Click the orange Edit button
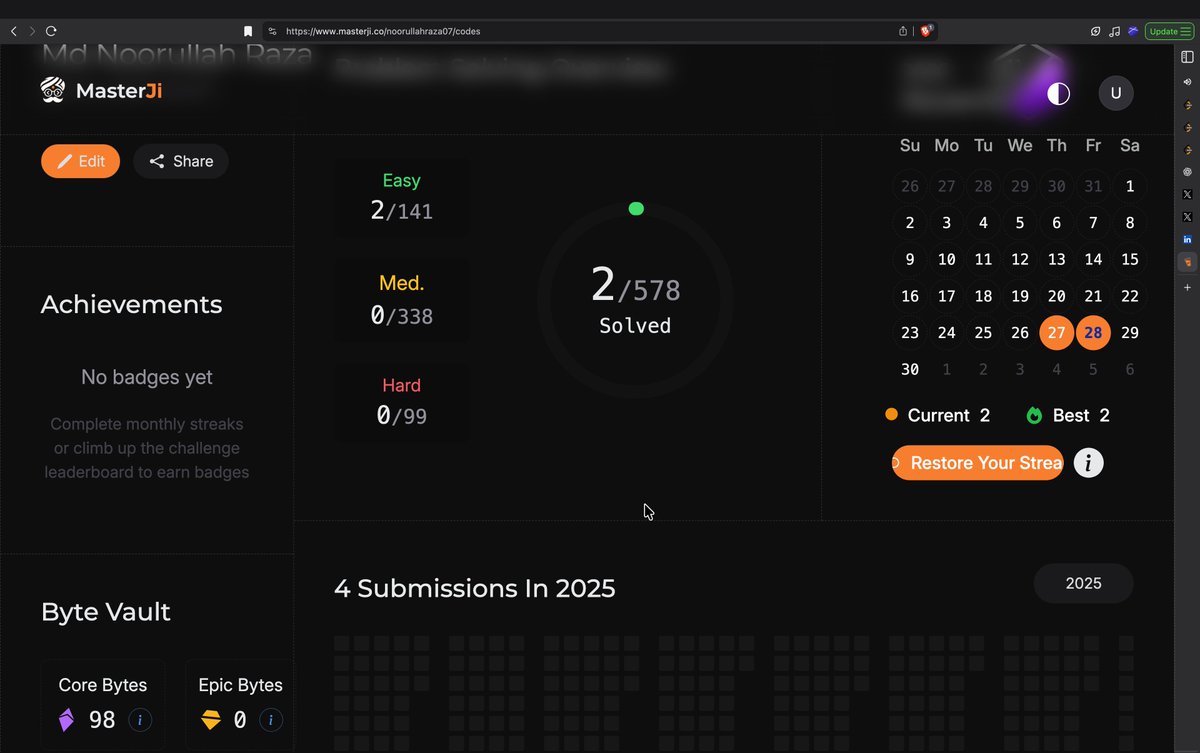This screenshot has width=1200, height=753. coord(80,161)
